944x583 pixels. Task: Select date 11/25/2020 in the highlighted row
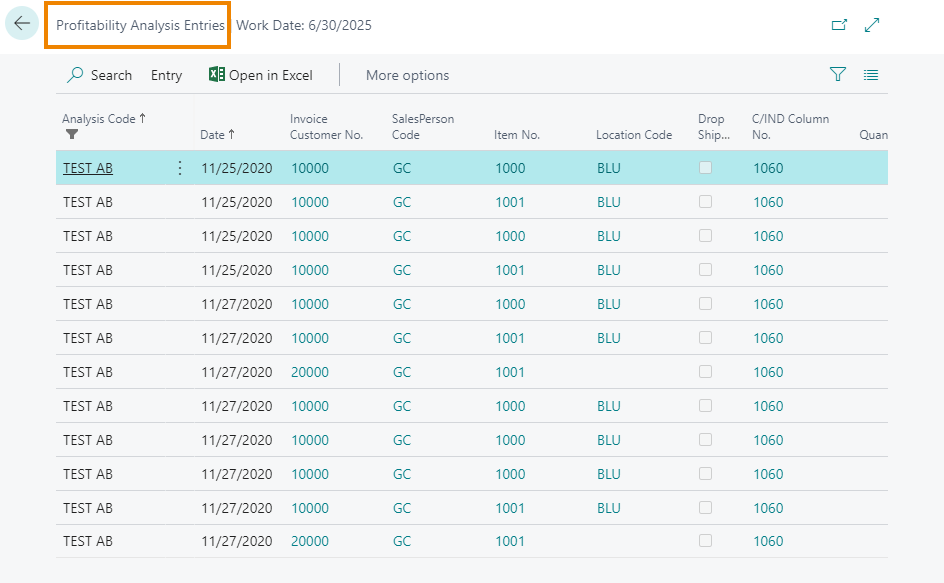[237, 168]
